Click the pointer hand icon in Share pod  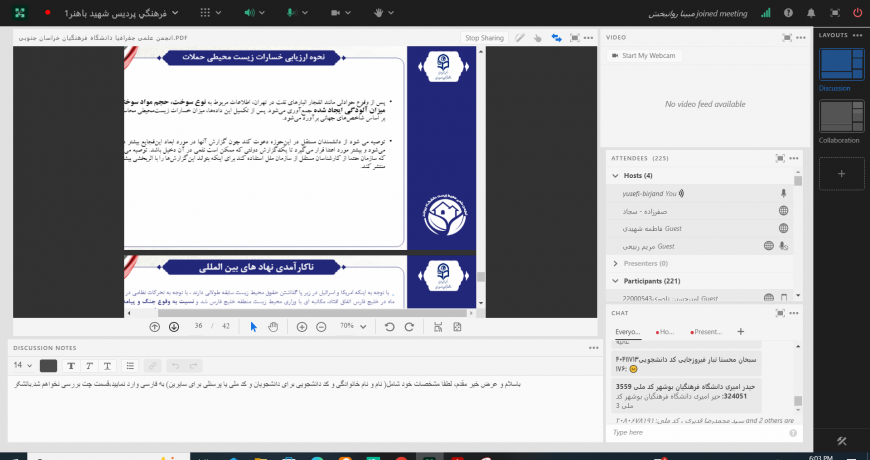537,38
